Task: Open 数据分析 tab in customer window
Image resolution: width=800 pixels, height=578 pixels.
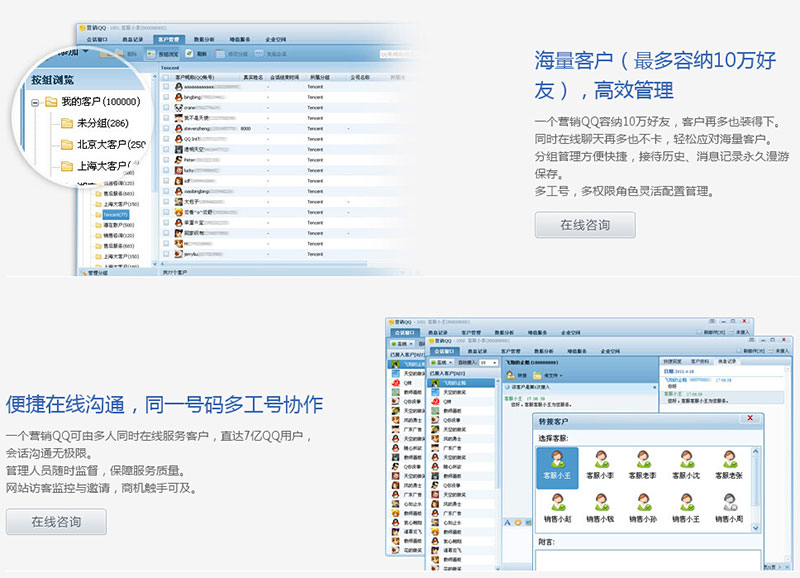Action: click(x=204, y=39)
